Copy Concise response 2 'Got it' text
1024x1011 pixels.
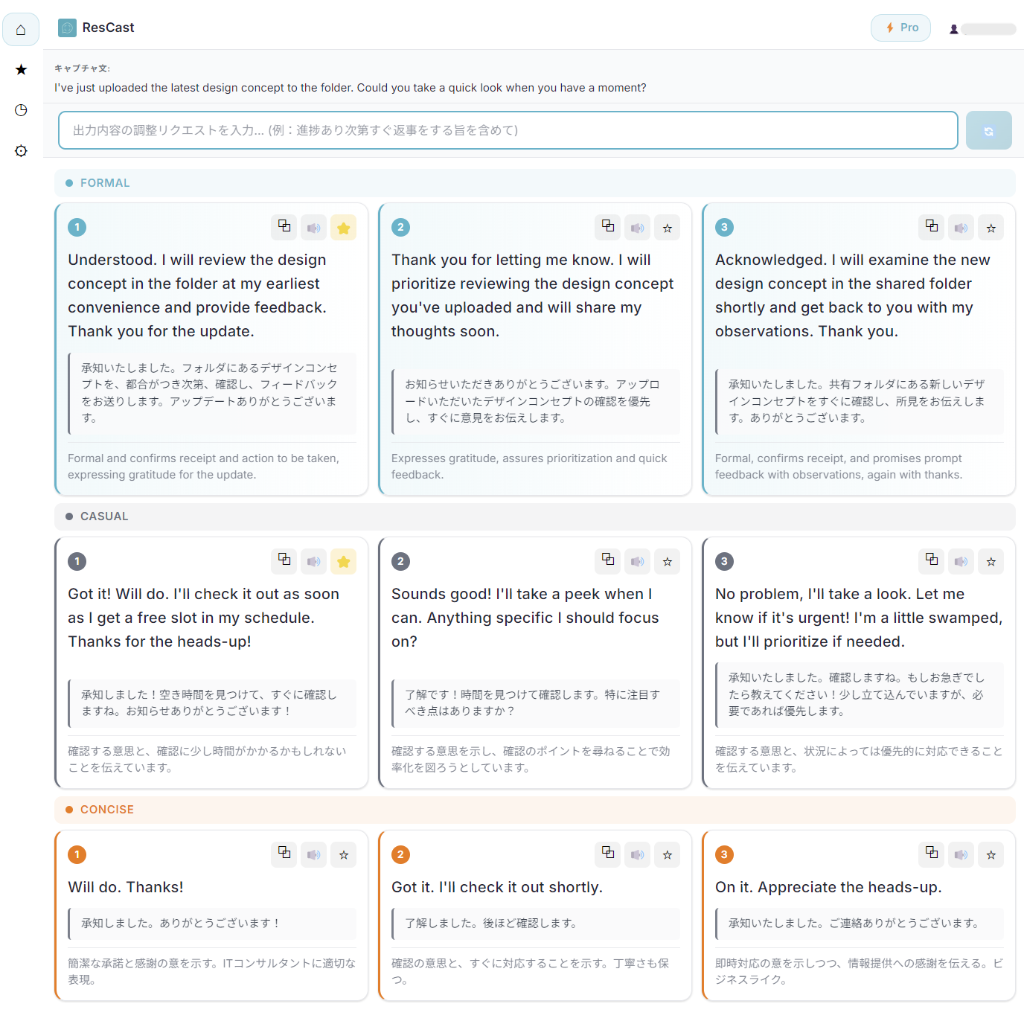click(607, 854)
